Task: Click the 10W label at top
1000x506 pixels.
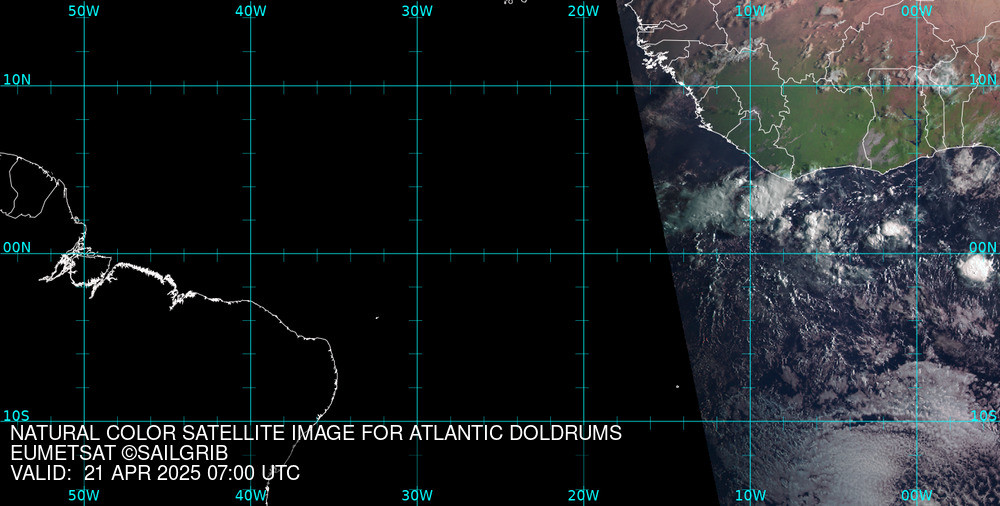Action: (x=751, y=11)
